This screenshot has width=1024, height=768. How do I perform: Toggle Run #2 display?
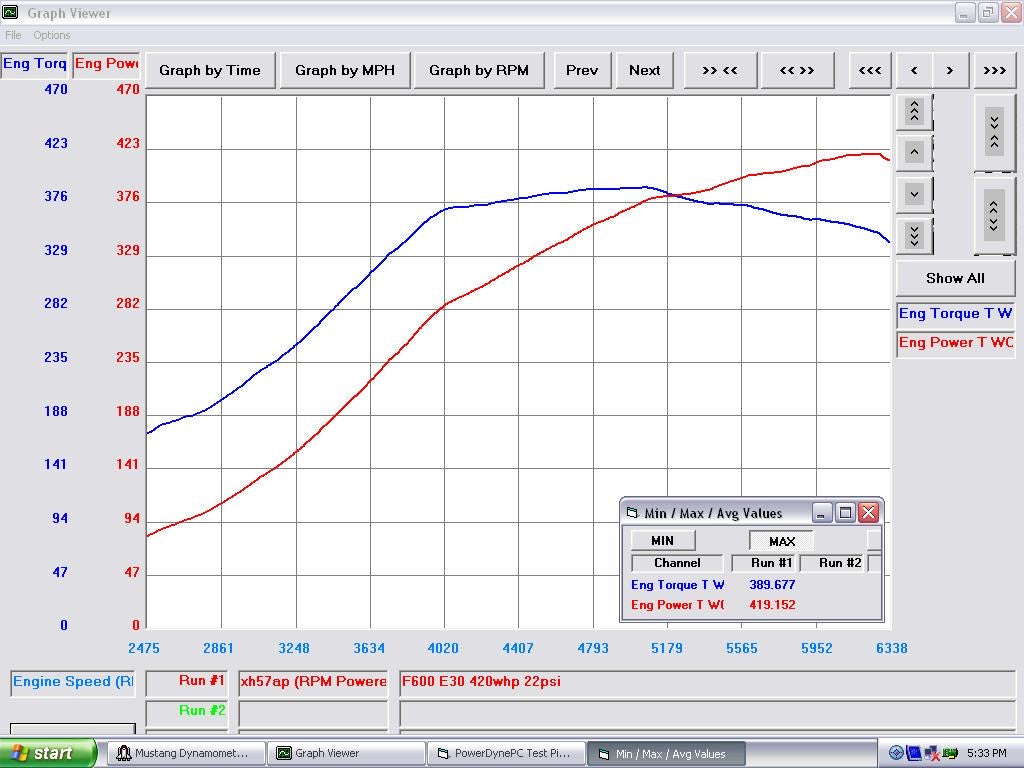tap(186, 714)
